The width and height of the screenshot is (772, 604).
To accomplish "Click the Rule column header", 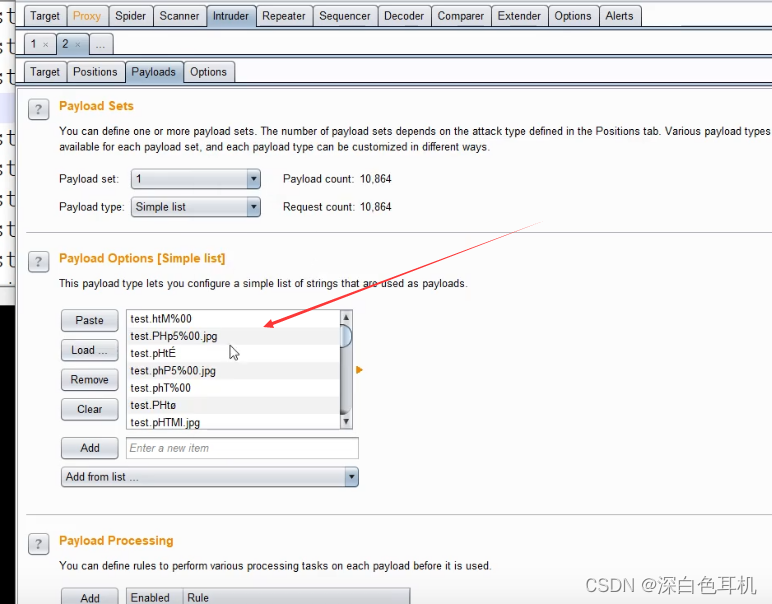I will click(296, 597).
